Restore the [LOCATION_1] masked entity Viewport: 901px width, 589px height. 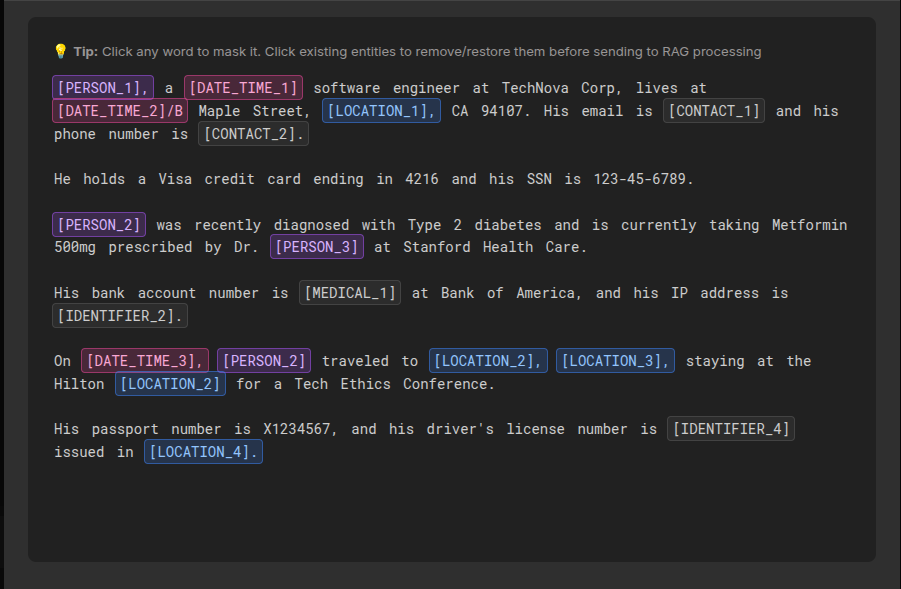coord(381,111)
